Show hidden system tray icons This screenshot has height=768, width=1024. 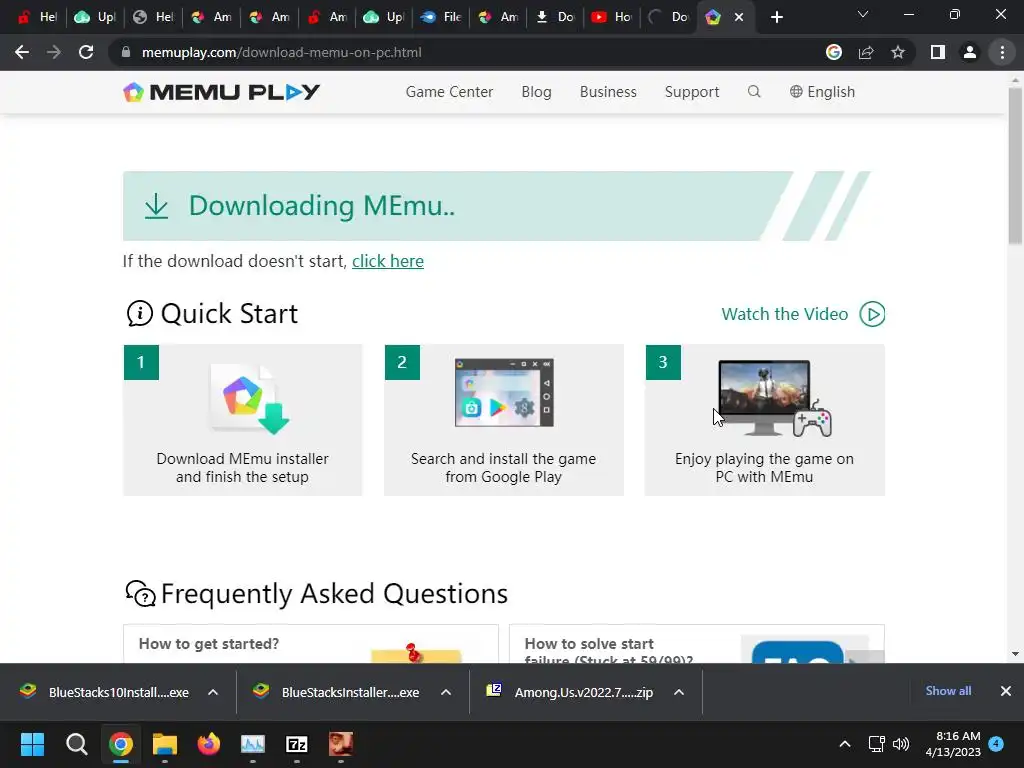(x=844, y=744)
